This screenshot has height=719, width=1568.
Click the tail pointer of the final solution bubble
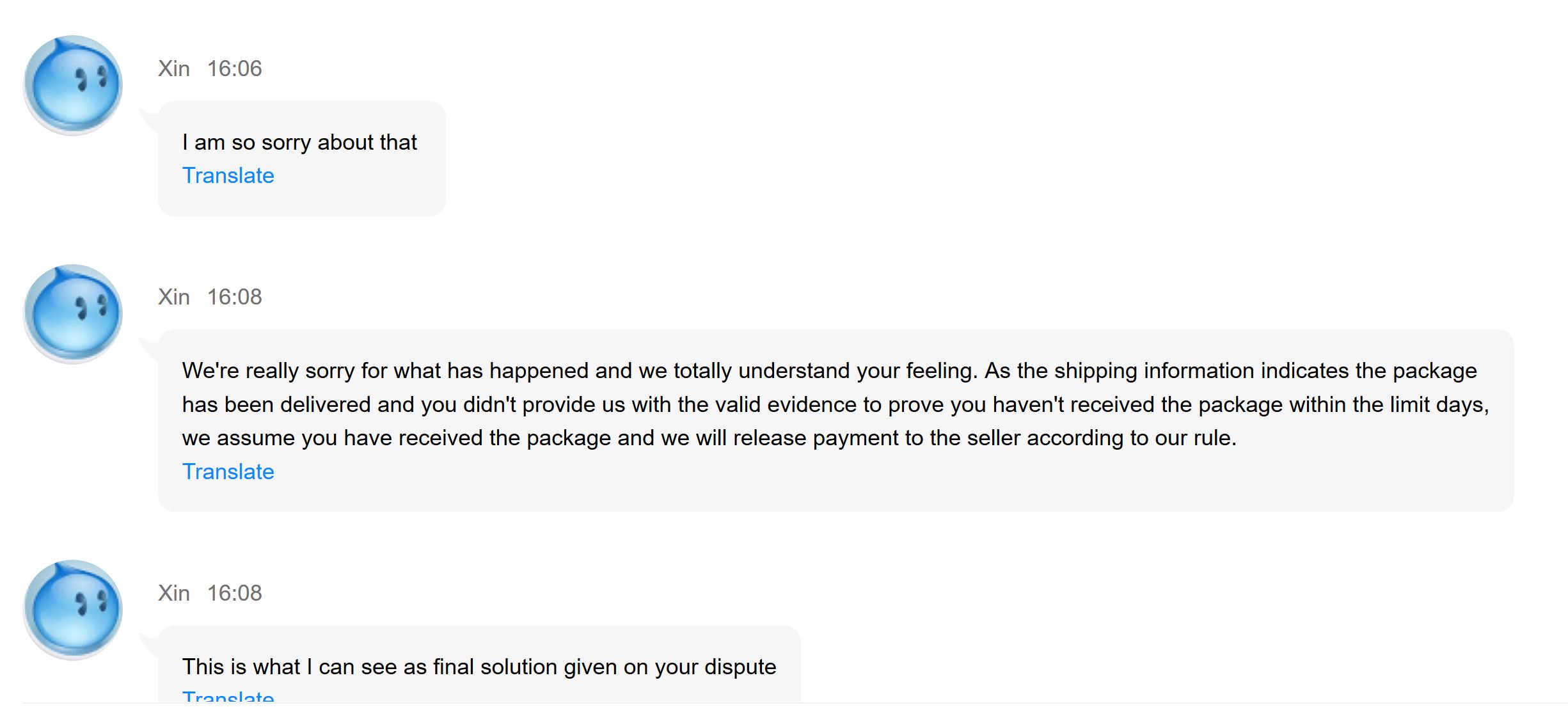[x=149, y=644]
